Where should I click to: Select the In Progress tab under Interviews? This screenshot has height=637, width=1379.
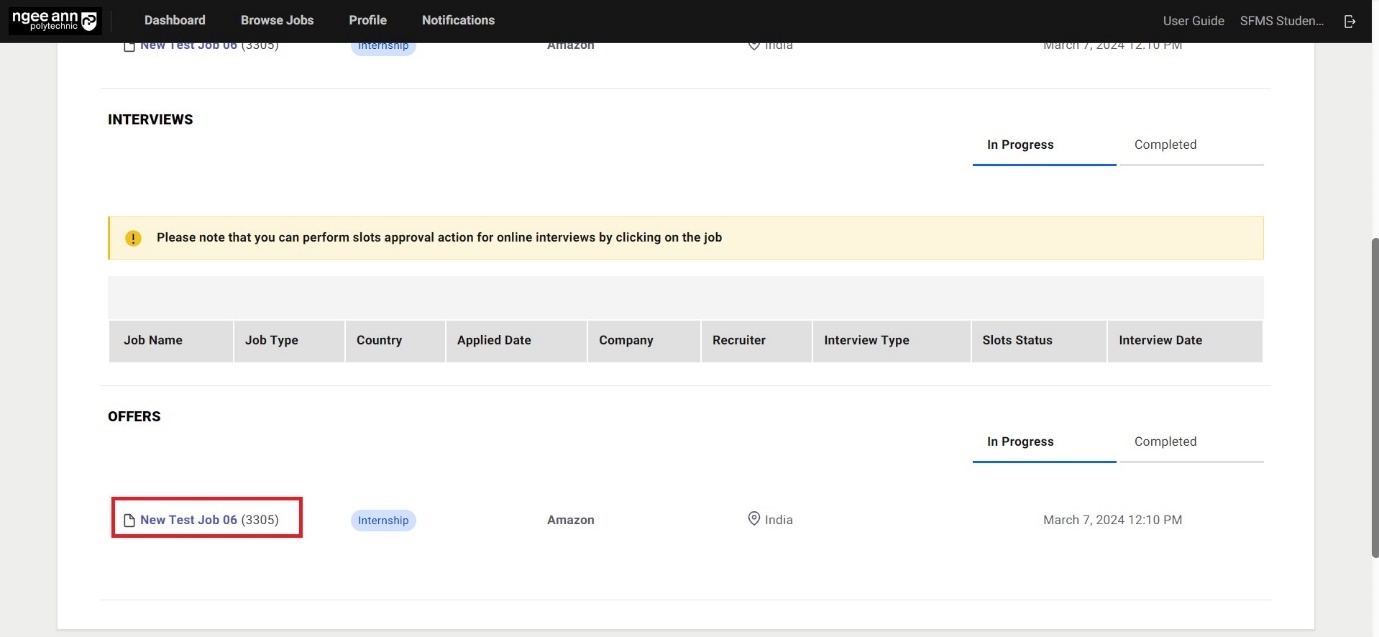(x=1020, y=145)
